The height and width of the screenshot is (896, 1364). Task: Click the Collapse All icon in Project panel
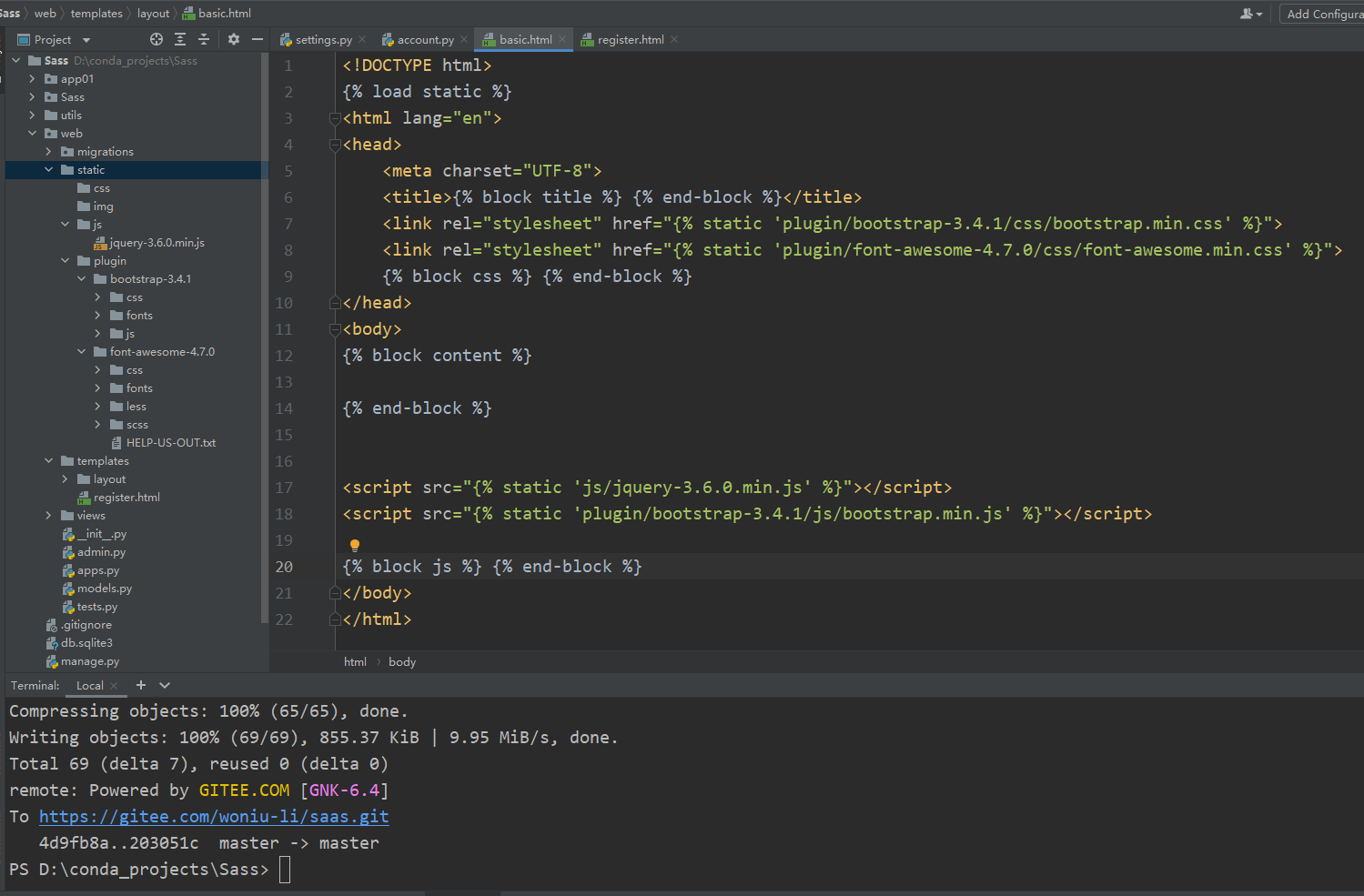click(x=204, y=39)
